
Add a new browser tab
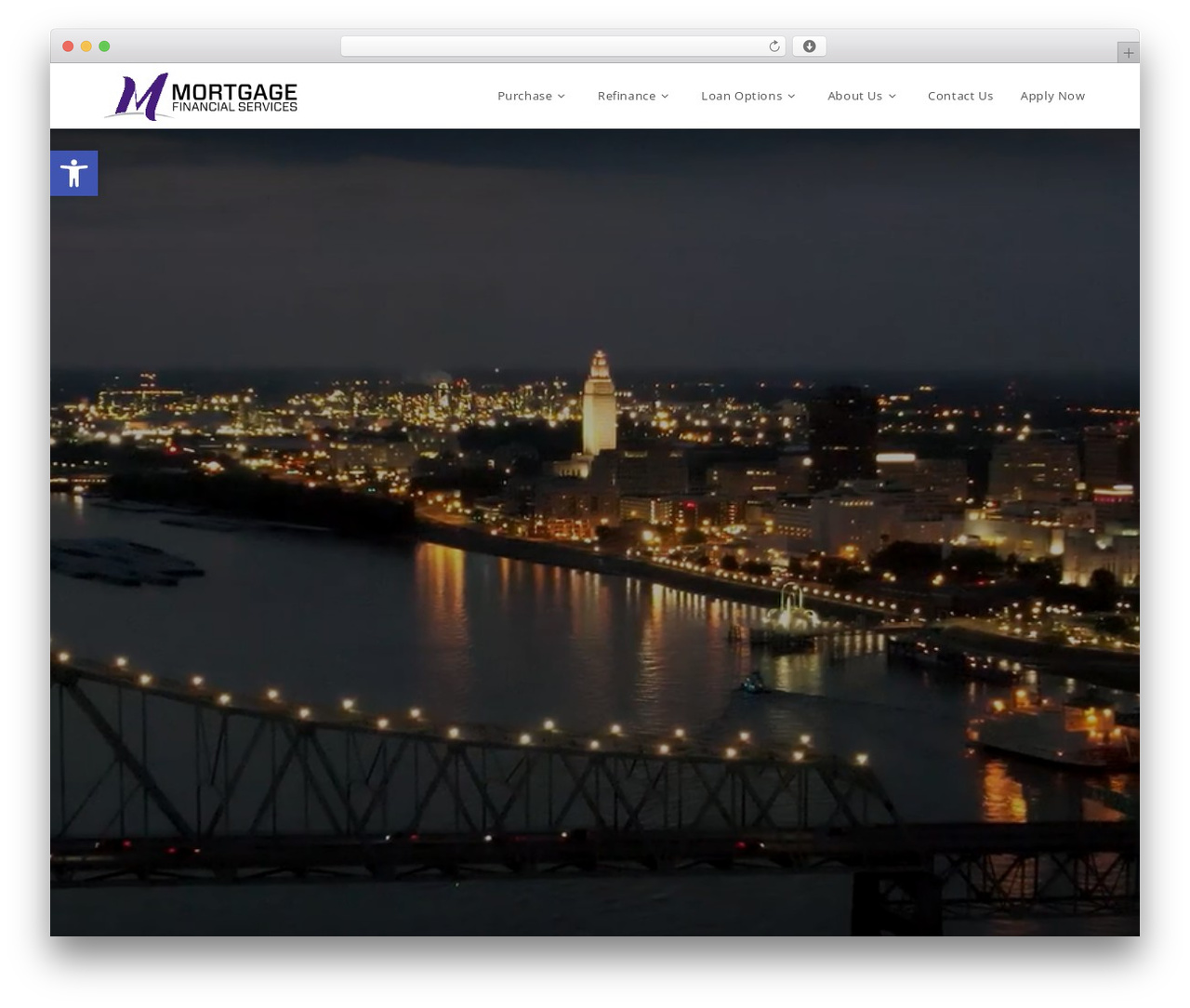[x=1128, y=53]
